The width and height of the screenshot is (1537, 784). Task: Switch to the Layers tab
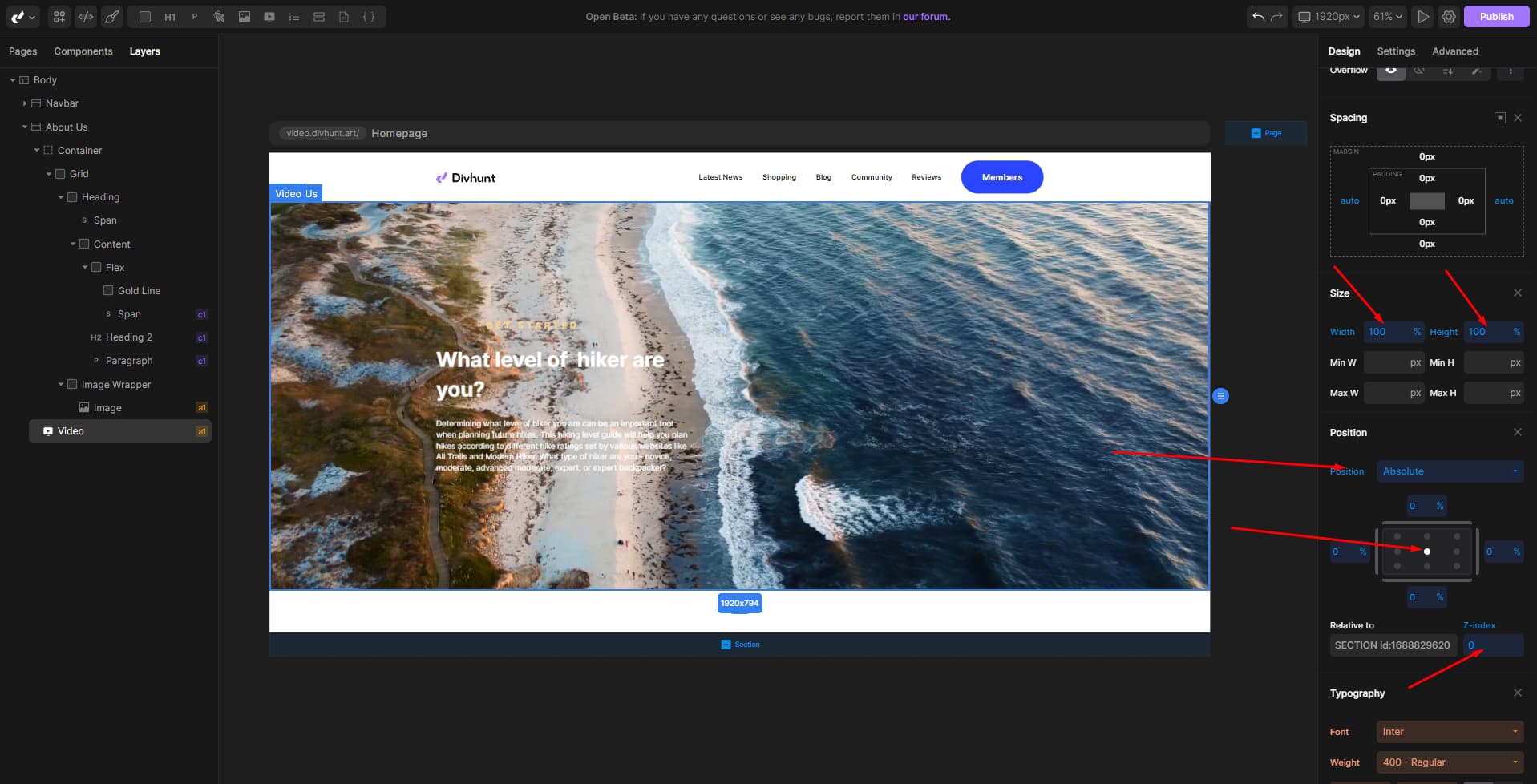point(145,51)
